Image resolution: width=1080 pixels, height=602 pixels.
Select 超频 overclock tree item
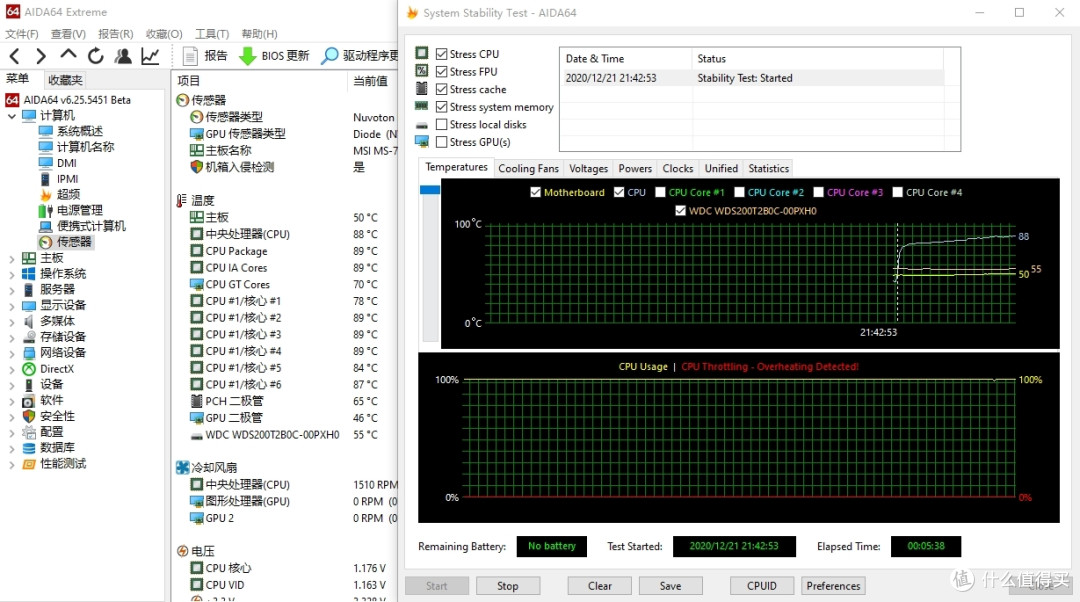68,194
